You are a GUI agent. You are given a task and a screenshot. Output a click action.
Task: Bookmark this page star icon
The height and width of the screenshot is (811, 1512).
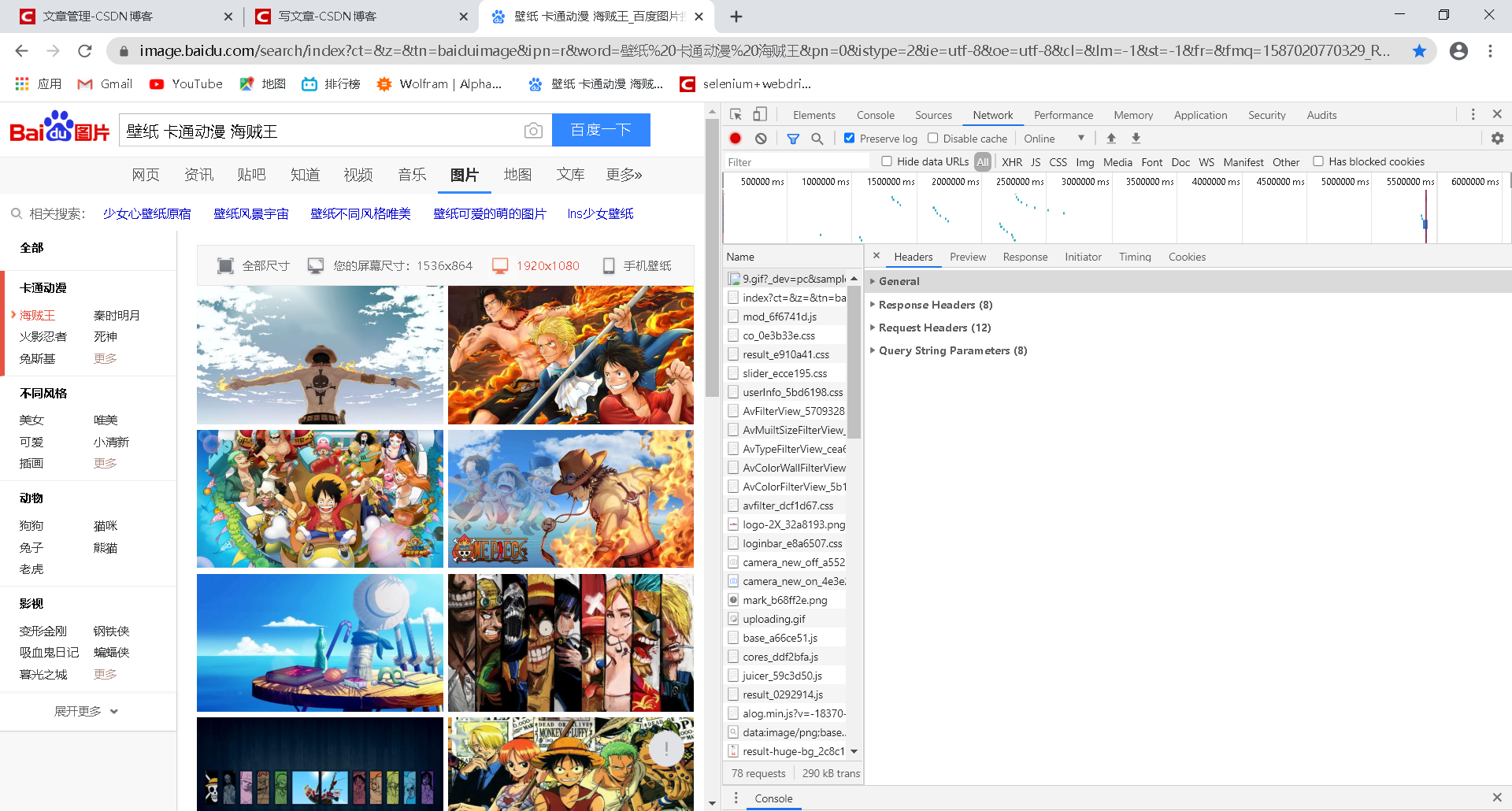pyautogui.click(x=1419, y=51)
